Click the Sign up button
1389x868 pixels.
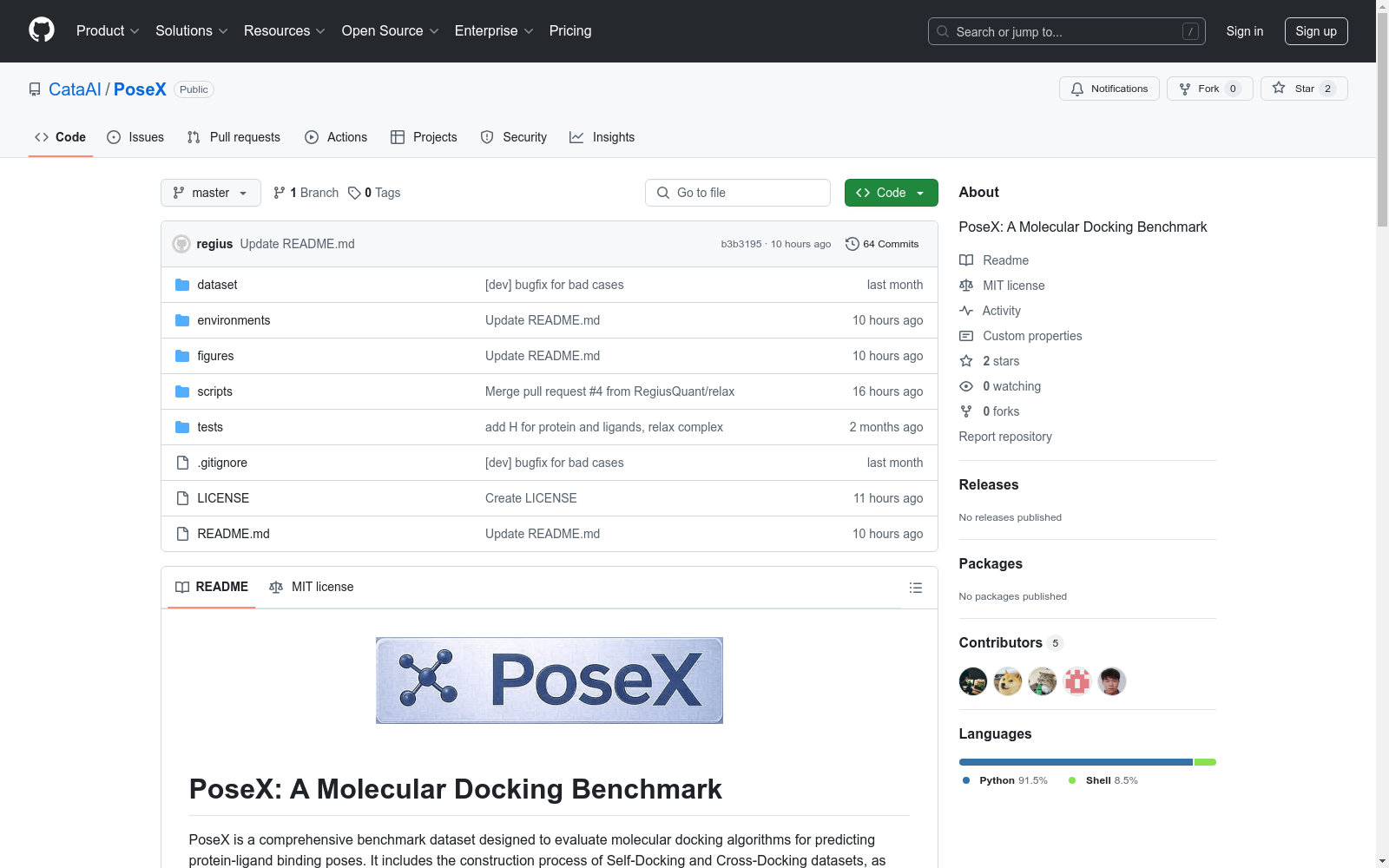1316,31
